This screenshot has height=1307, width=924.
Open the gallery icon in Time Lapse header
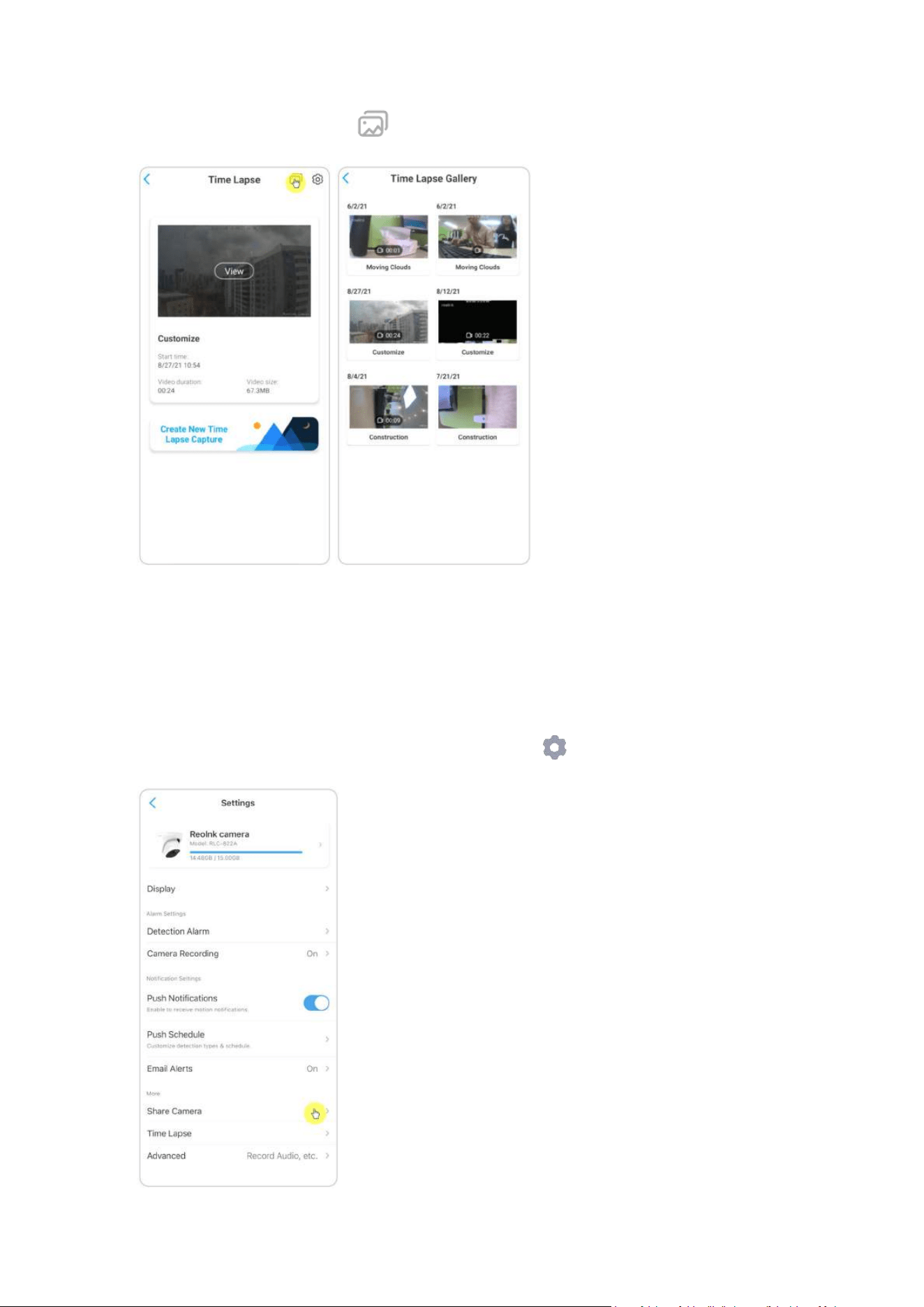[296, 182]
